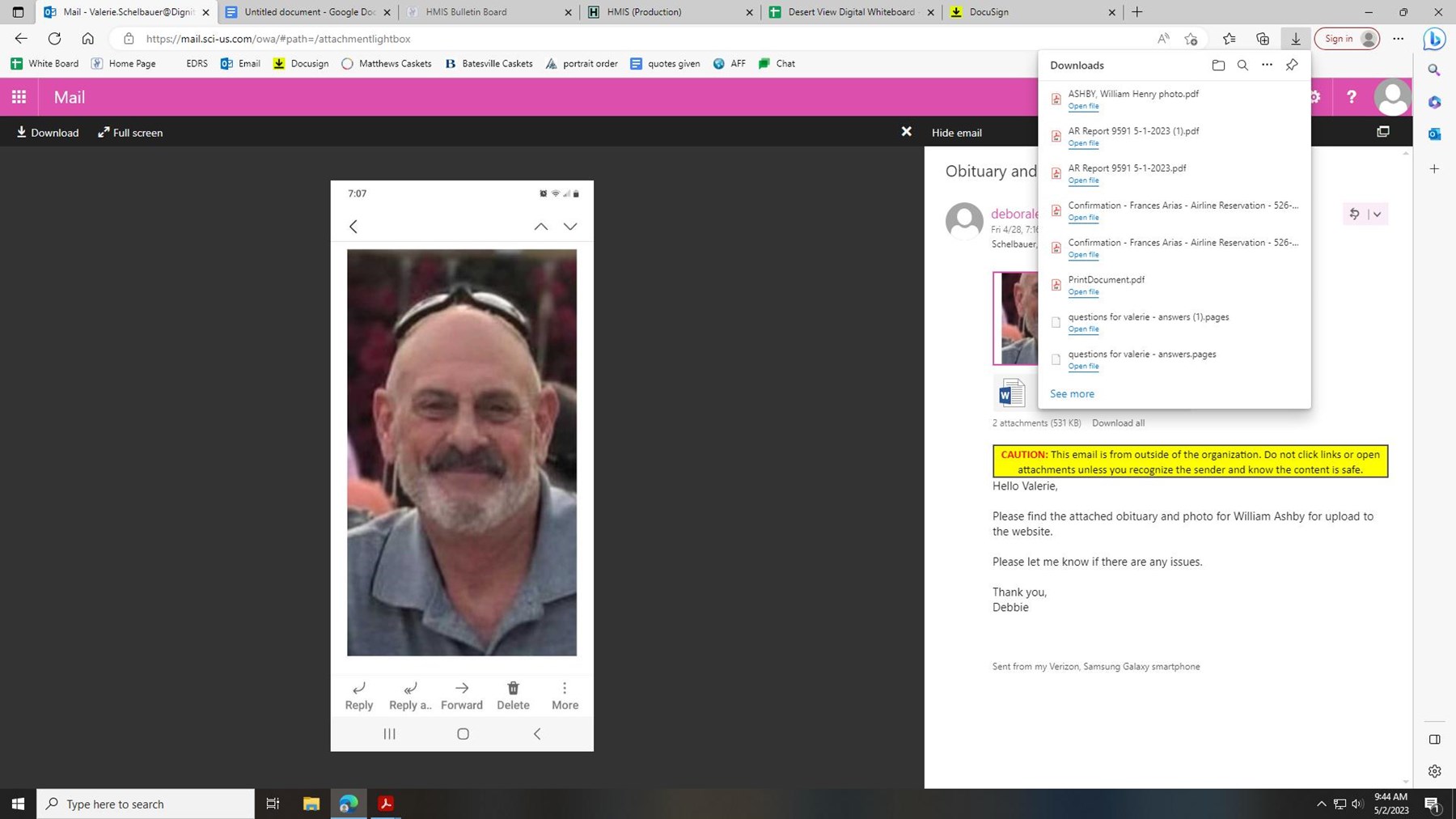This screenshot has width=1456, height=819.
Task: Switch to the DocuSign tab
Action: (988, 12)
